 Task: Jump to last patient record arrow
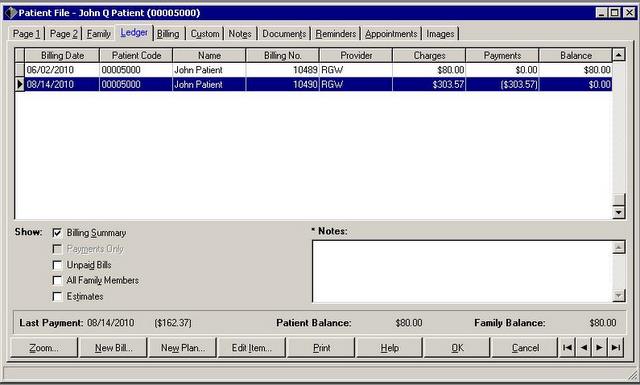616,347
